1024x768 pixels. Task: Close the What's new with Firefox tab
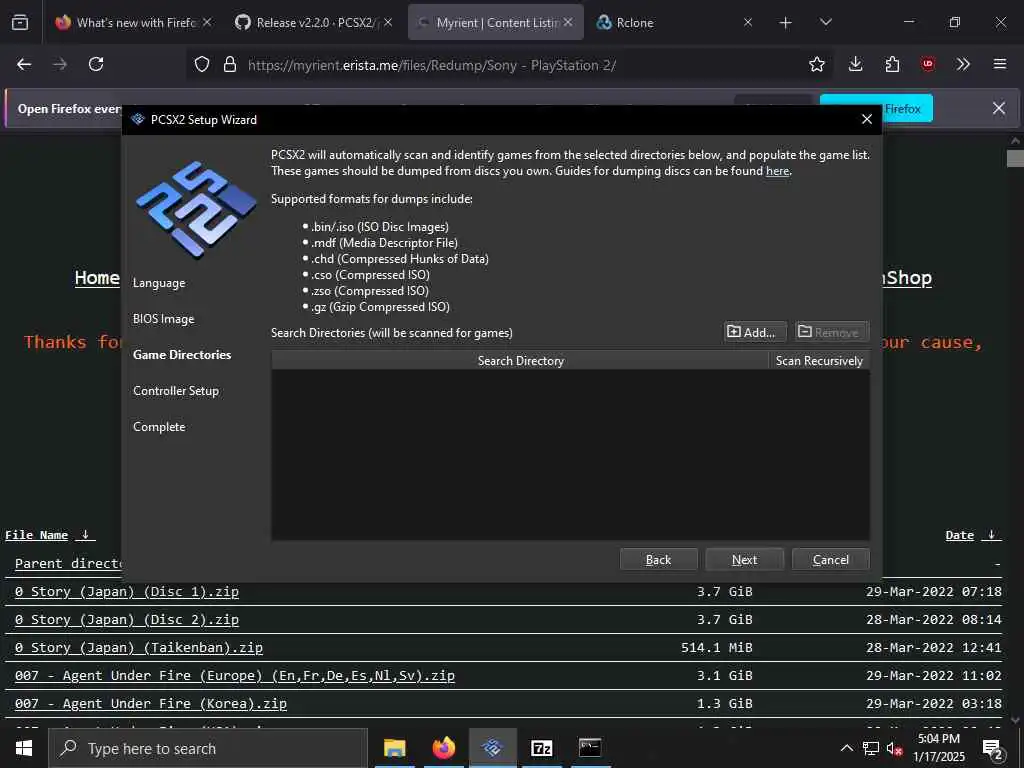[x=207, y=22]
